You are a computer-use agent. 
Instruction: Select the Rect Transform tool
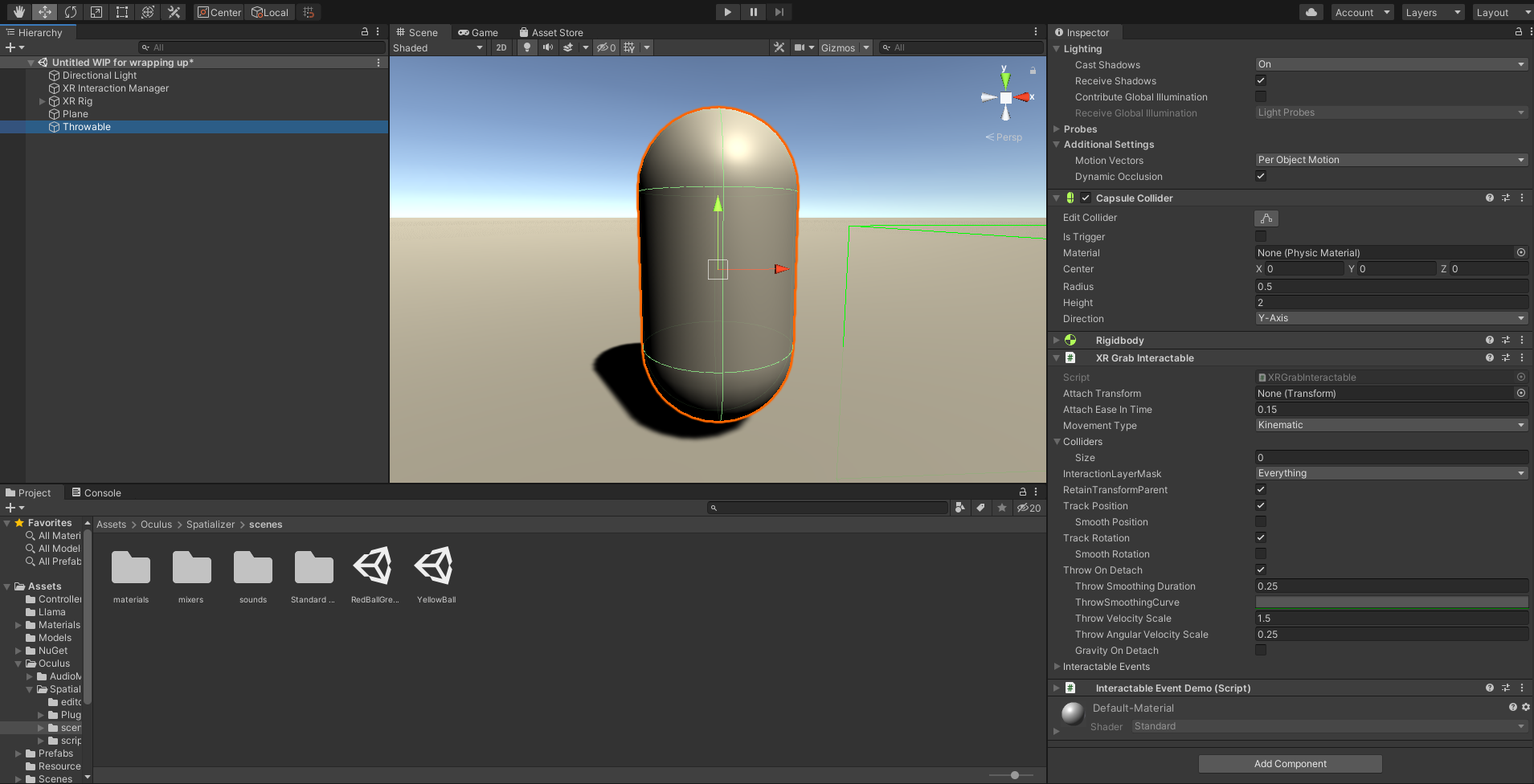pos(122,12)
